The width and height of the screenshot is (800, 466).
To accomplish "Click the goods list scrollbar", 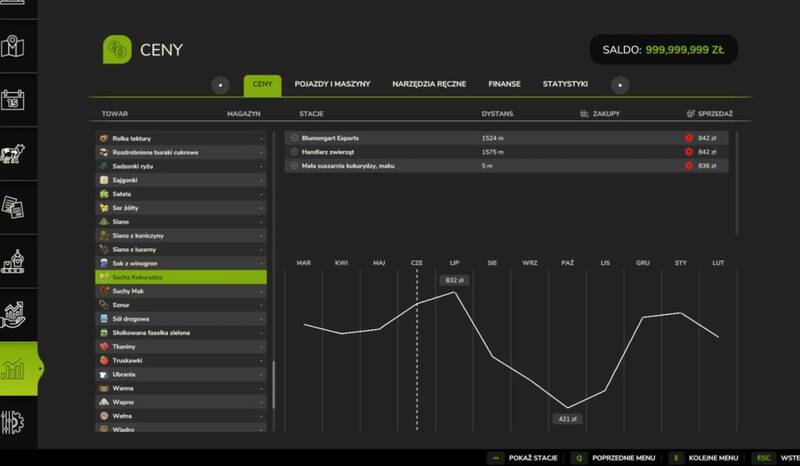I will point(272,385).
